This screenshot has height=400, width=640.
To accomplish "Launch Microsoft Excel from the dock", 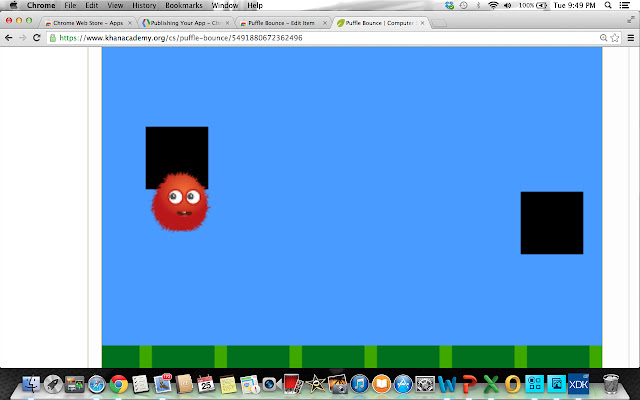I will coord(491,384).
